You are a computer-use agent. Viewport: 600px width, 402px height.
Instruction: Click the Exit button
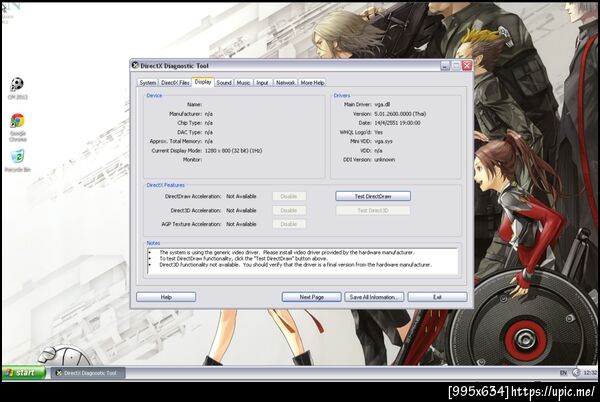click(x=437, y=297)
